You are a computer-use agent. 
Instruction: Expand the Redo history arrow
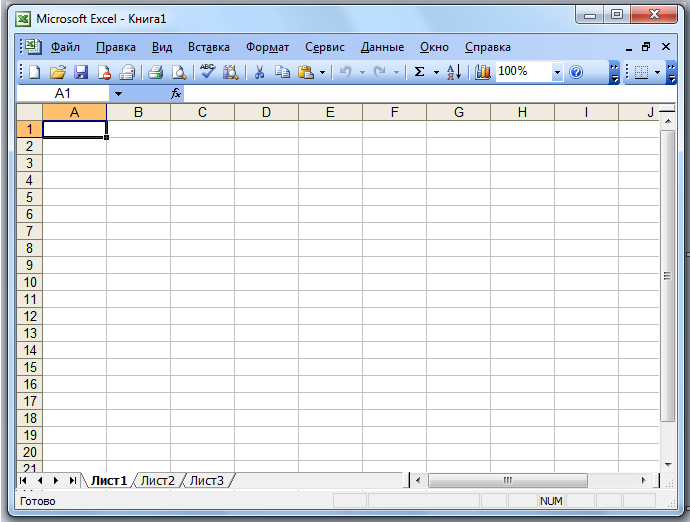(x=396, y=72)
